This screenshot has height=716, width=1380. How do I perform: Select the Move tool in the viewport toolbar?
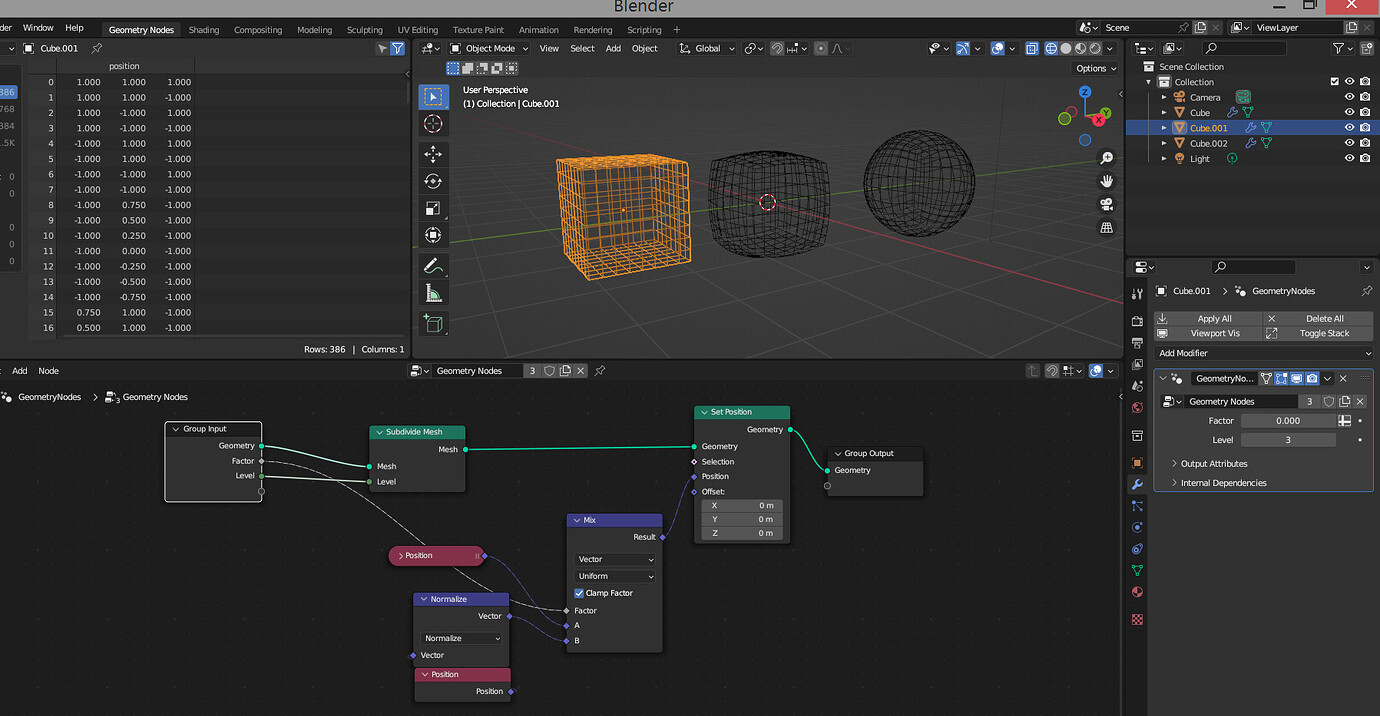tap(433, 154)
